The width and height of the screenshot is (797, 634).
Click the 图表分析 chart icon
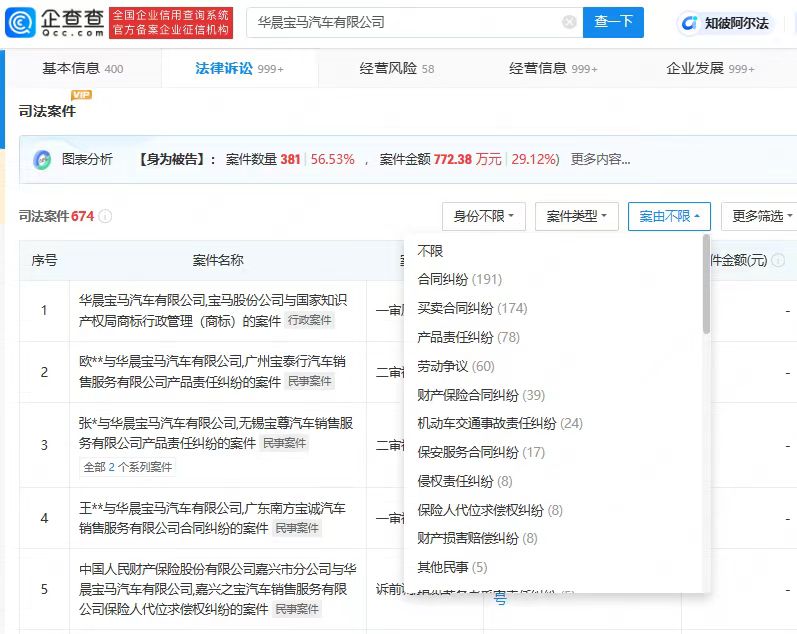tap(42, 160)
